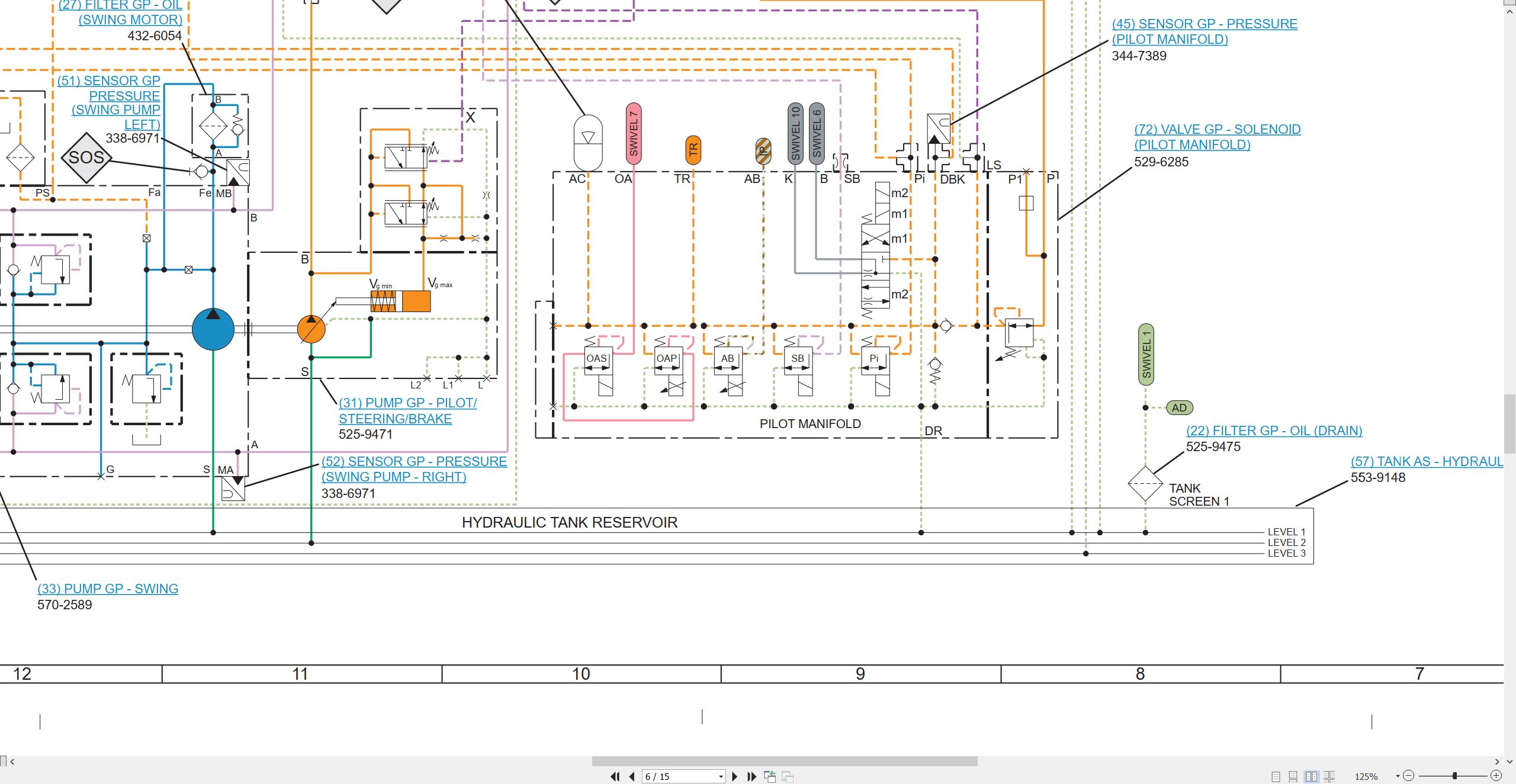Click the orange pilot pump circle symbol
This screenshot has width=1516, height=784.
[311, 329]
